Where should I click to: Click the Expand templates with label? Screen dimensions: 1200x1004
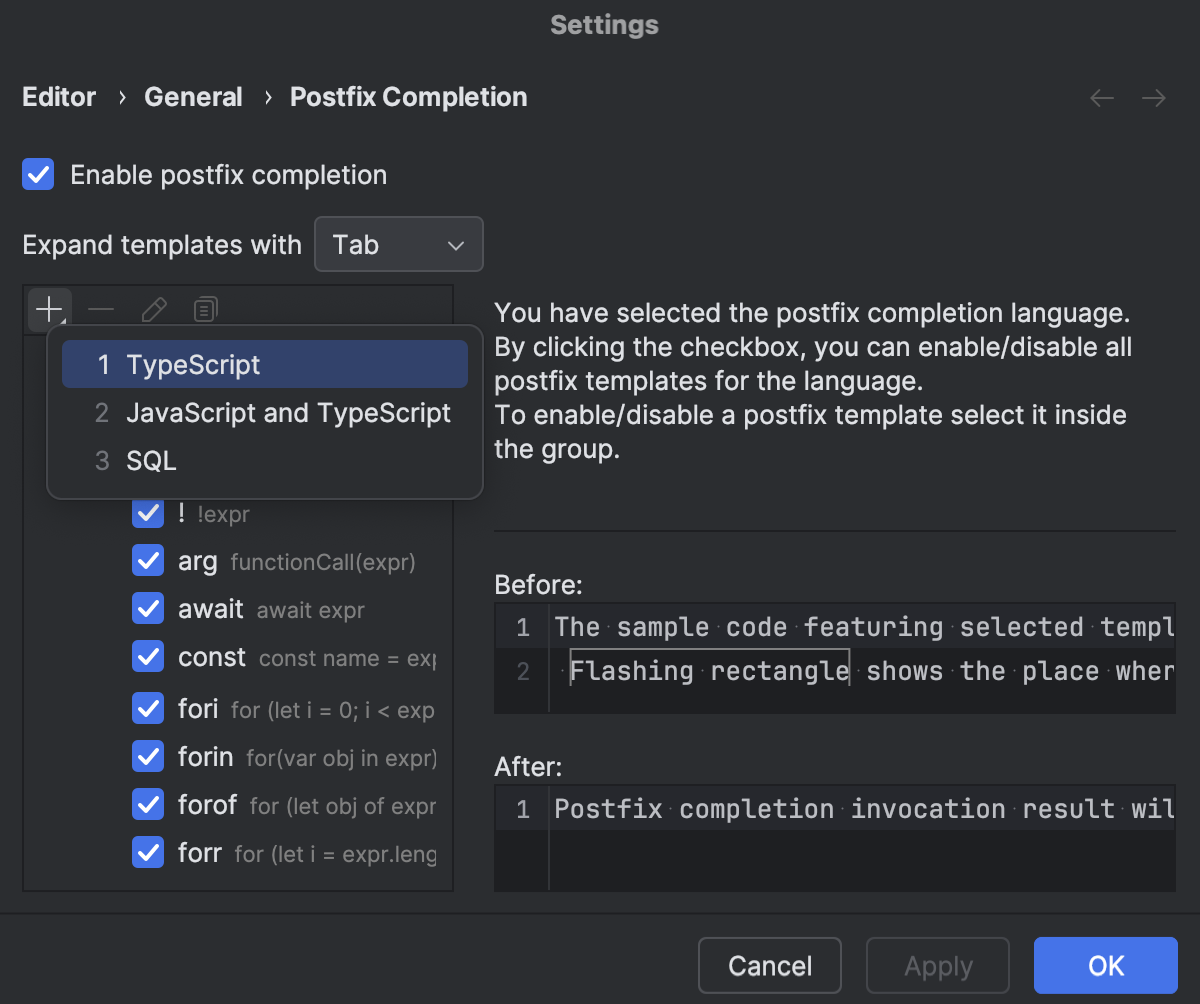162,245
